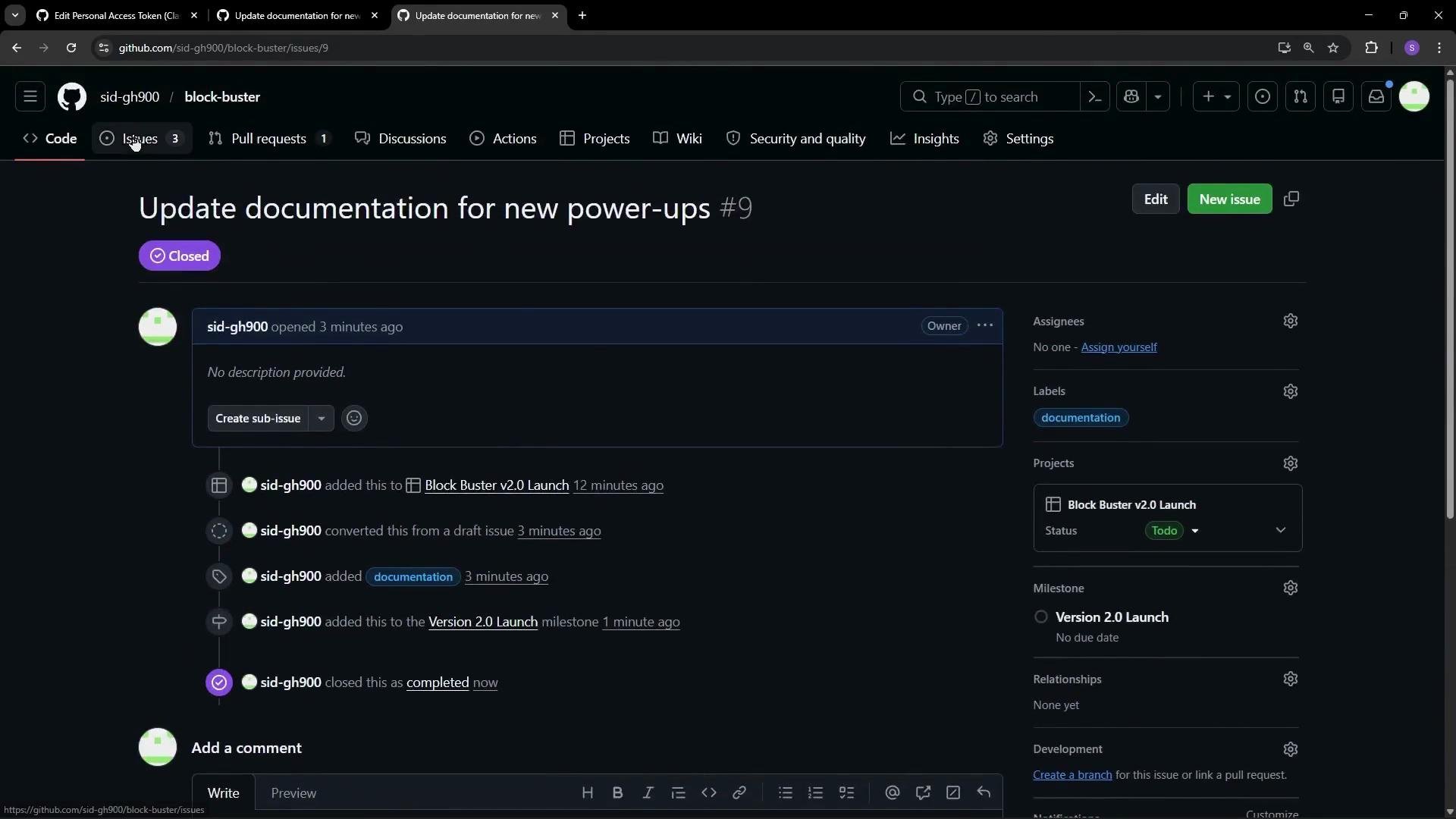Screen dimensions: 1456x819
Task: Open the Version 2.0 Launch milestone in sidebar
Action: [1112, 617]
